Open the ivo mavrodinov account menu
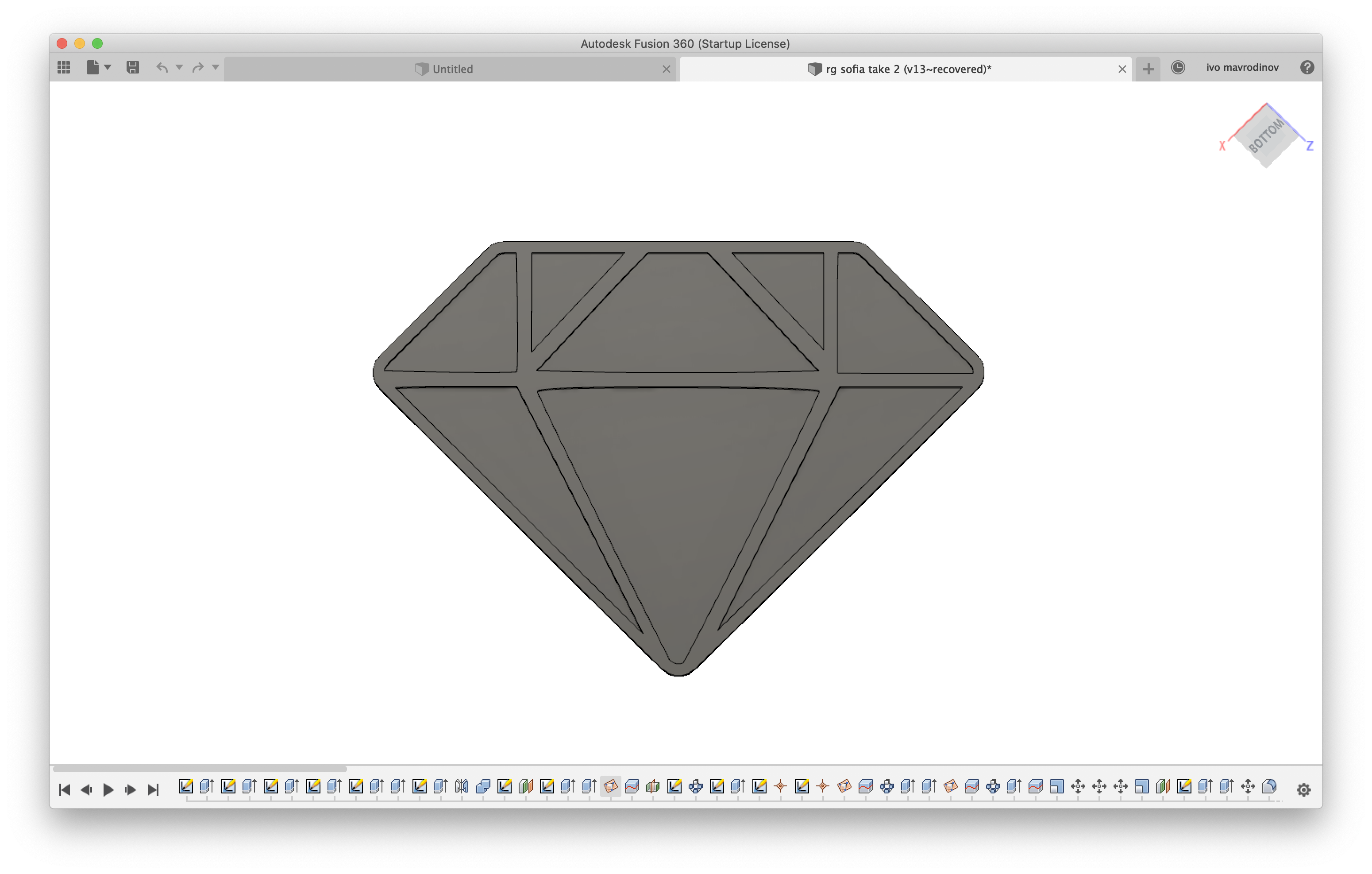The height and width of the screenshot is (874, 1372). click(x=1242, y=67)
